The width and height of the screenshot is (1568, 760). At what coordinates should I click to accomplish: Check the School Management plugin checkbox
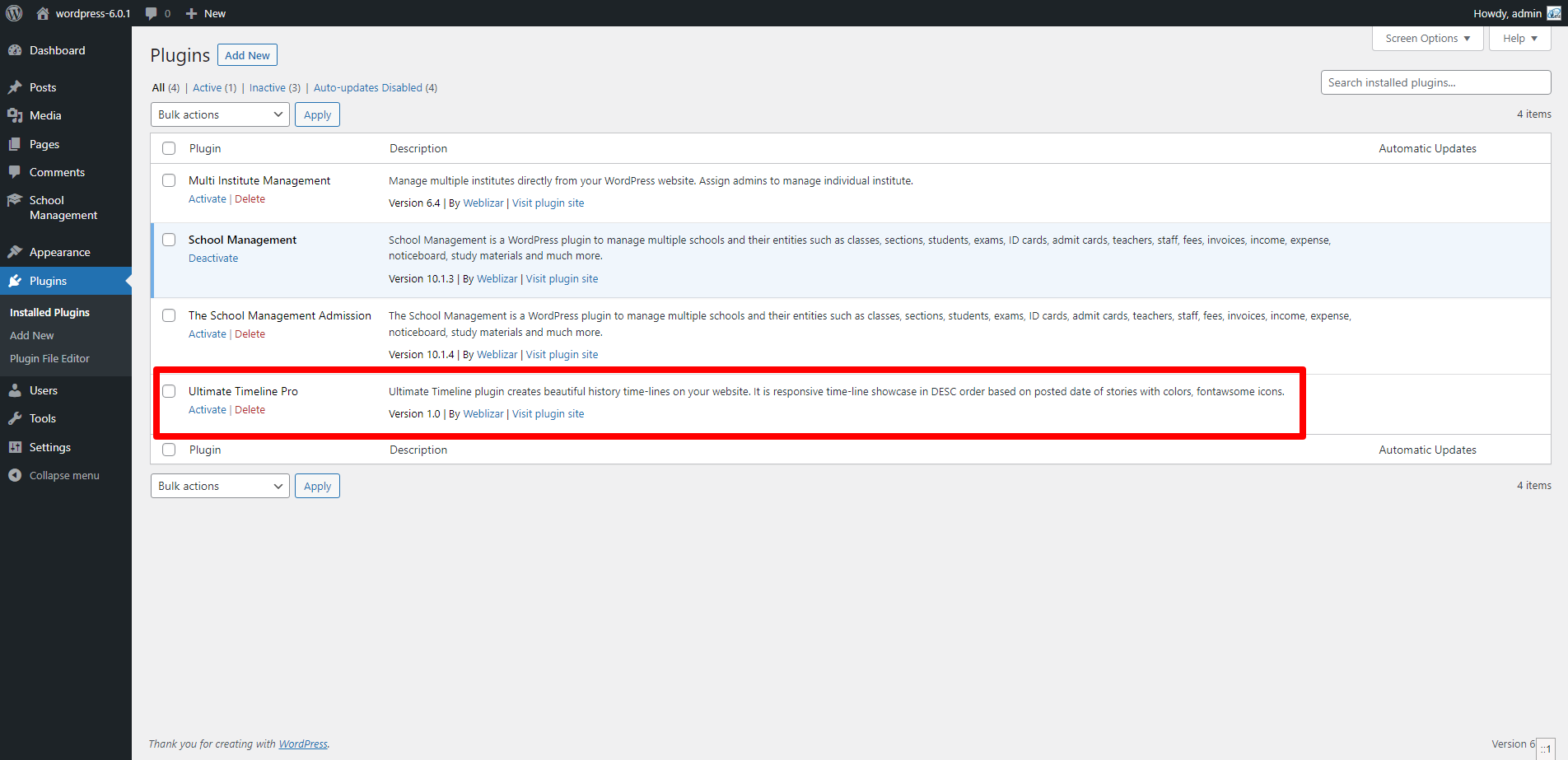[169, 240]
